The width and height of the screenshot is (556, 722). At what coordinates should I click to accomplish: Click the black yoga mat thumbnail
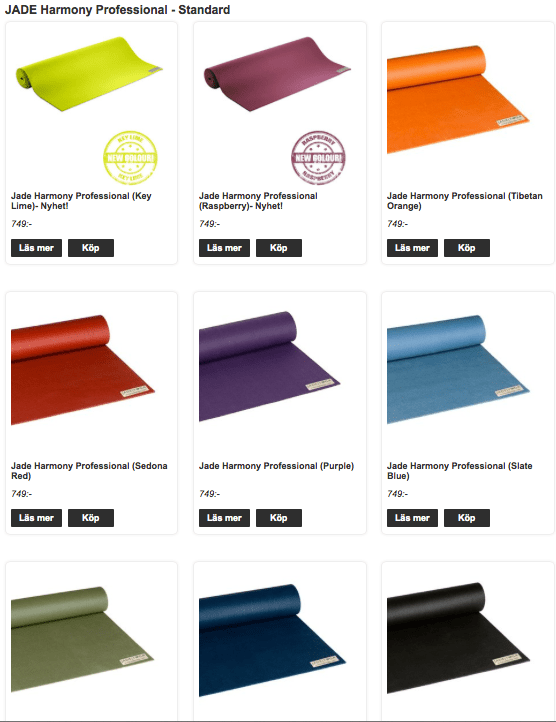point(458,638)
